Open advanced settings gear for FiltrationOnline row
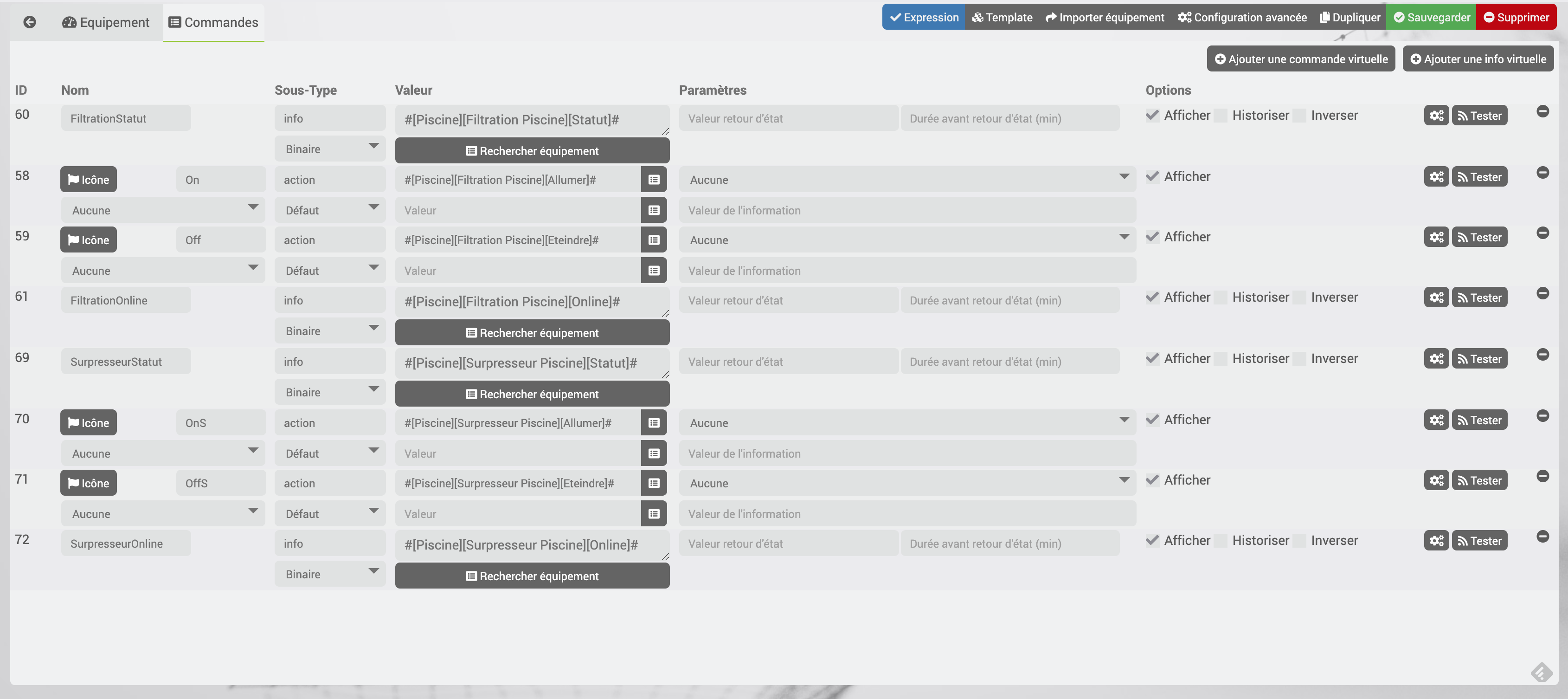 (1436, 298)
